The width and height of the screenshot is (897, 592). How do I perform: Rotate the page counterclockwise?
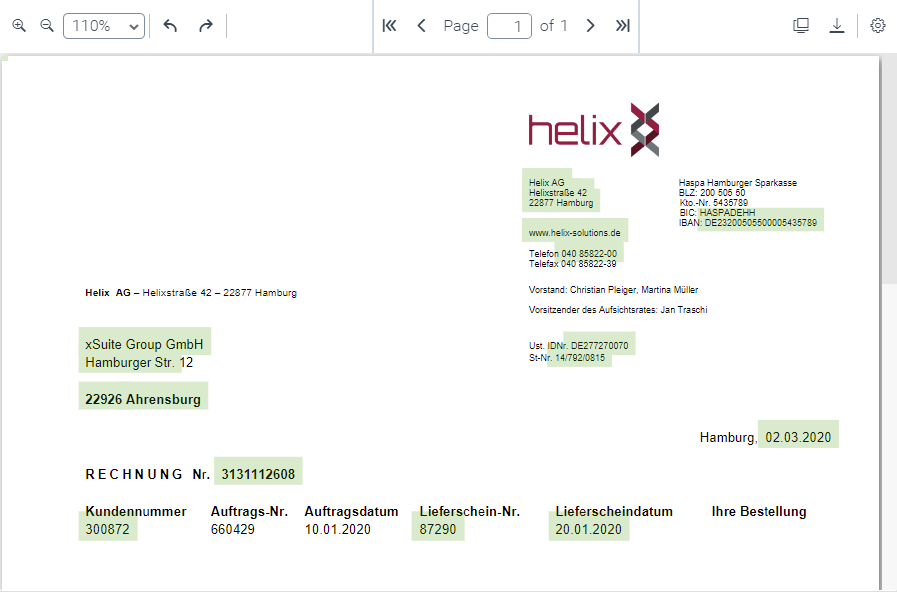(170, 26)
